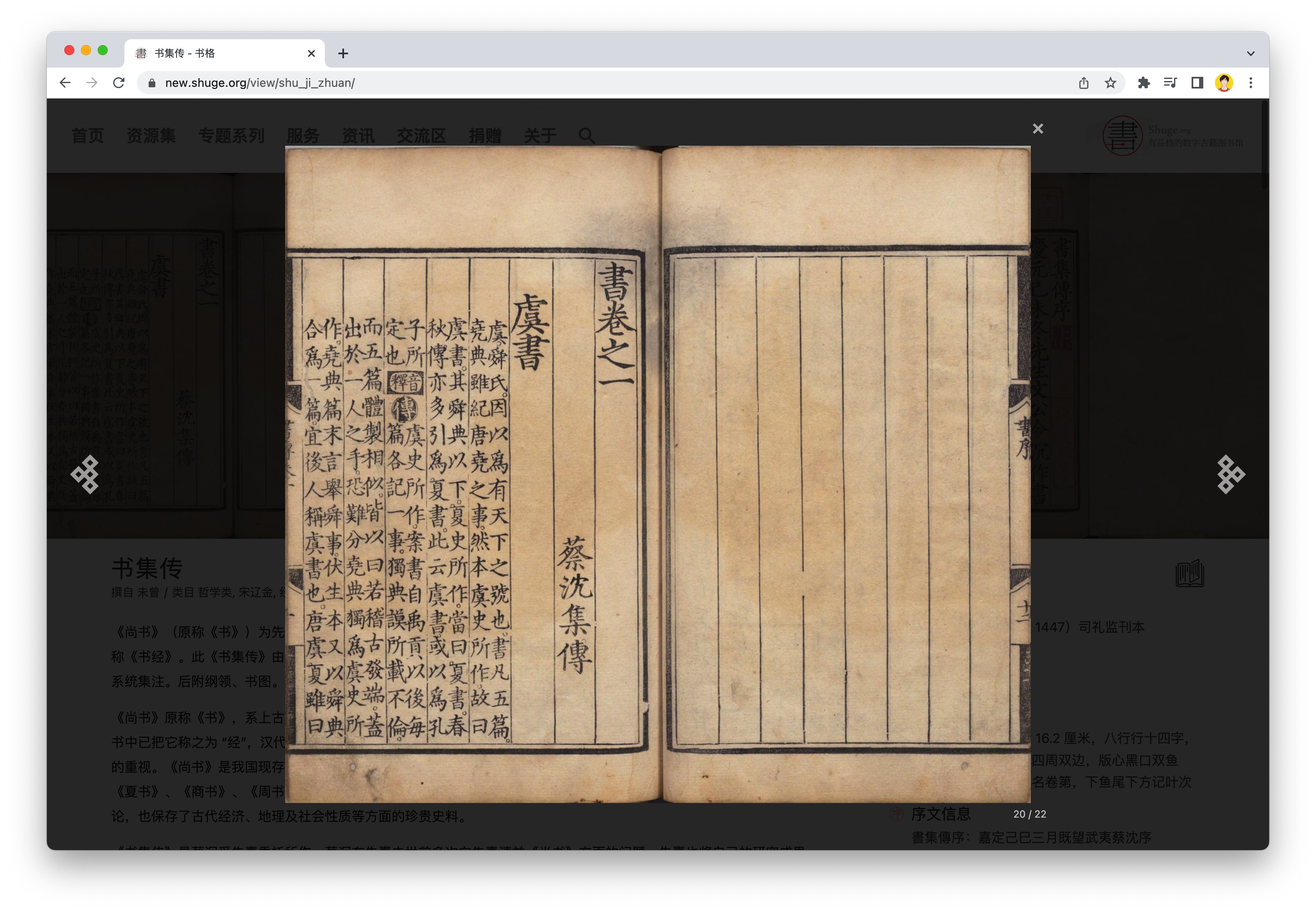The image size is (1316, 912).
Task: Click the scanned book page image
Action: (658, 474)
